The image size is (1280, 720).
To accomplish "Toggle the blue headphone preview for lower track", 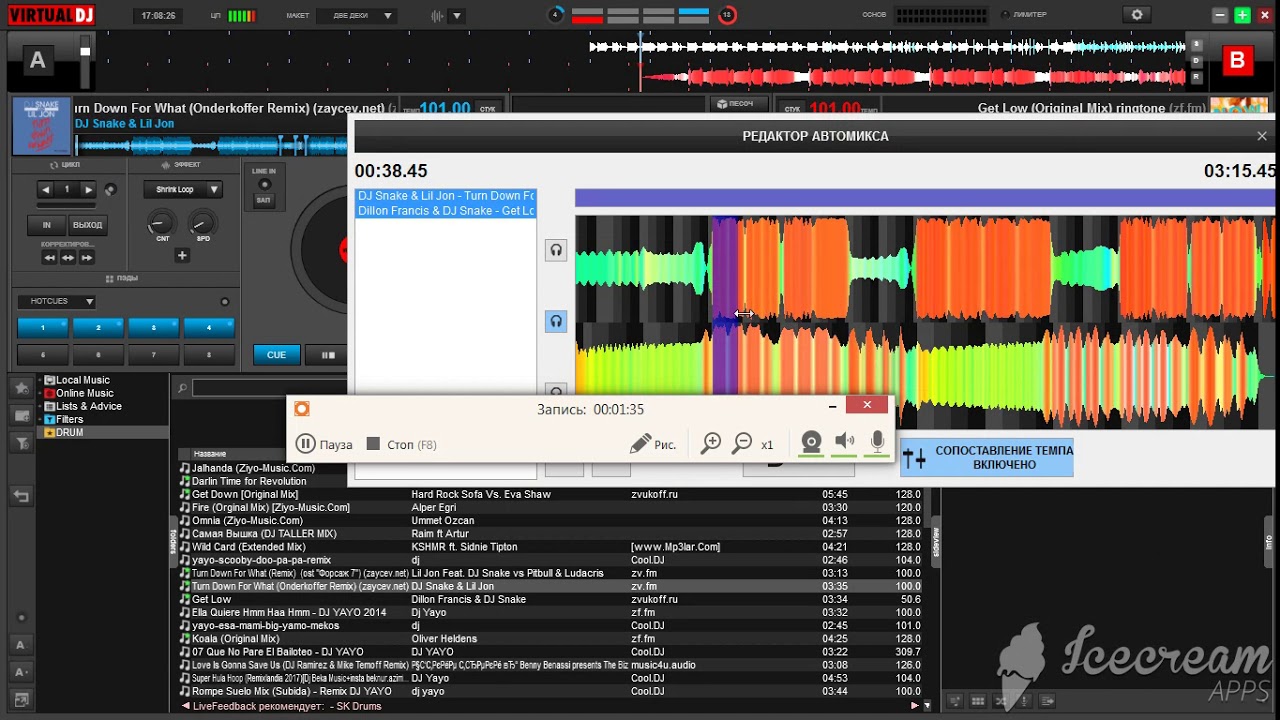I will (x=556, y=321).
